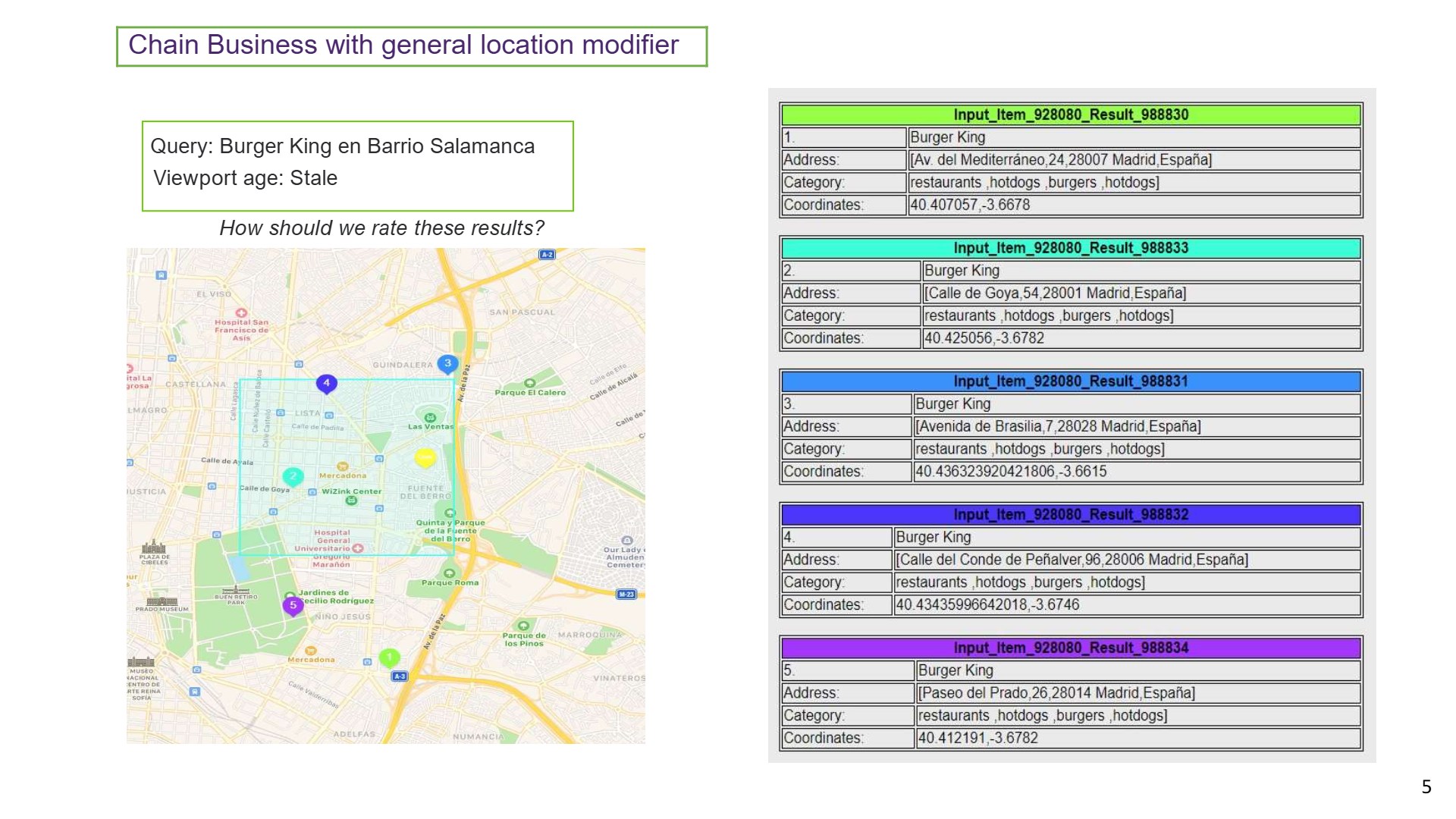Click the category cell of result 2
The width and height of the screenshot is (1456, 819).
point(1141,316)
